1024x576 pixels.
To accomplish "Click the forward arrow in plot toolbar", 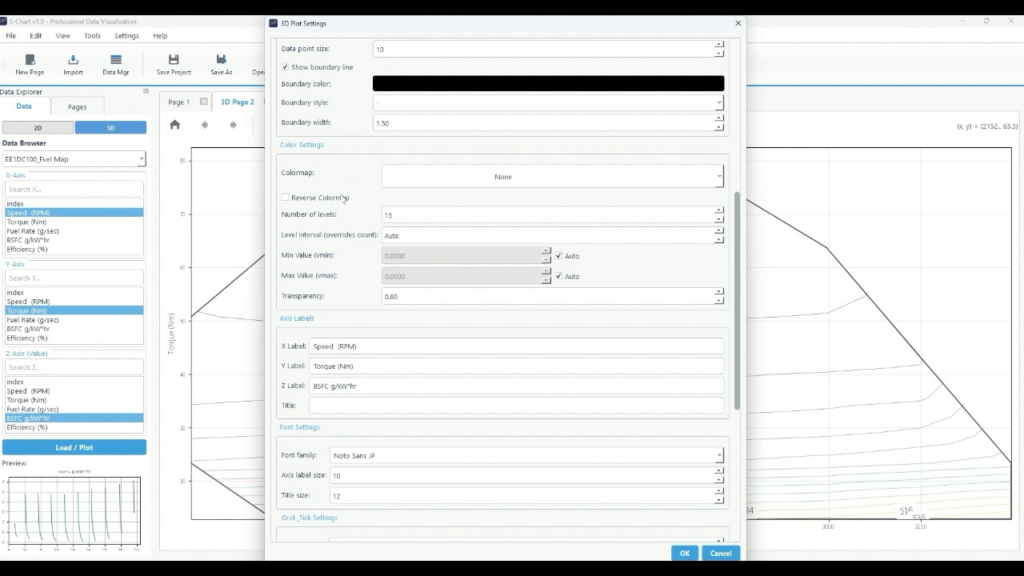I will point(233,125).
